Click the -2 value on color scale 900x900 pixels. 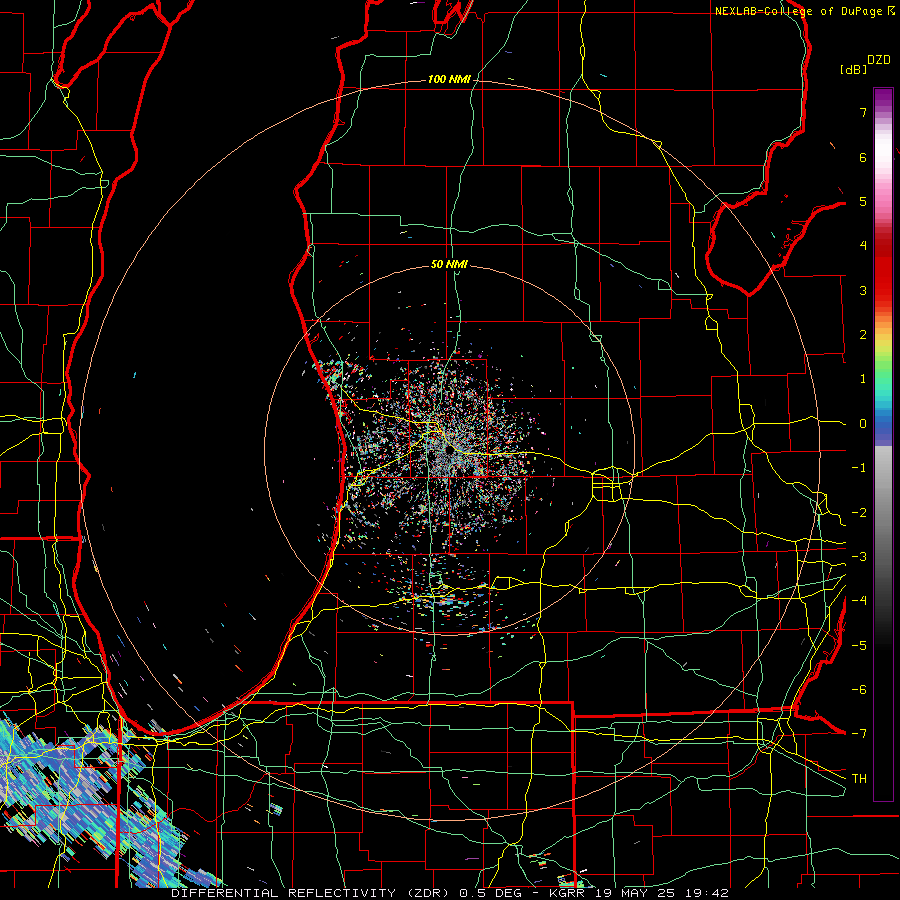pyautogui.click(x=859, y=513)
